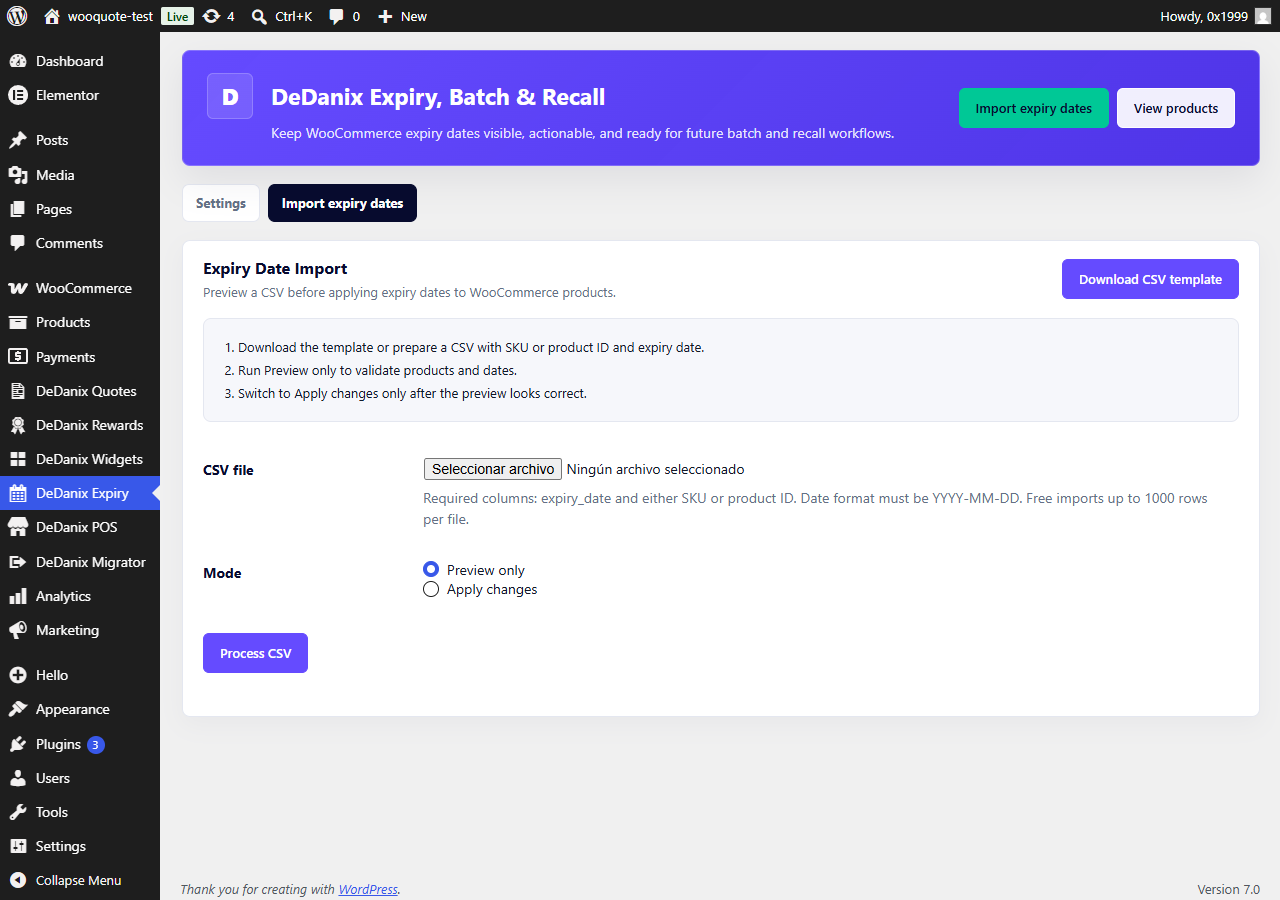Screen dimensions: 1280x900
Task: Click the Elementor sidebar icon
Action: pyautogui.click(x=18, y=95)
